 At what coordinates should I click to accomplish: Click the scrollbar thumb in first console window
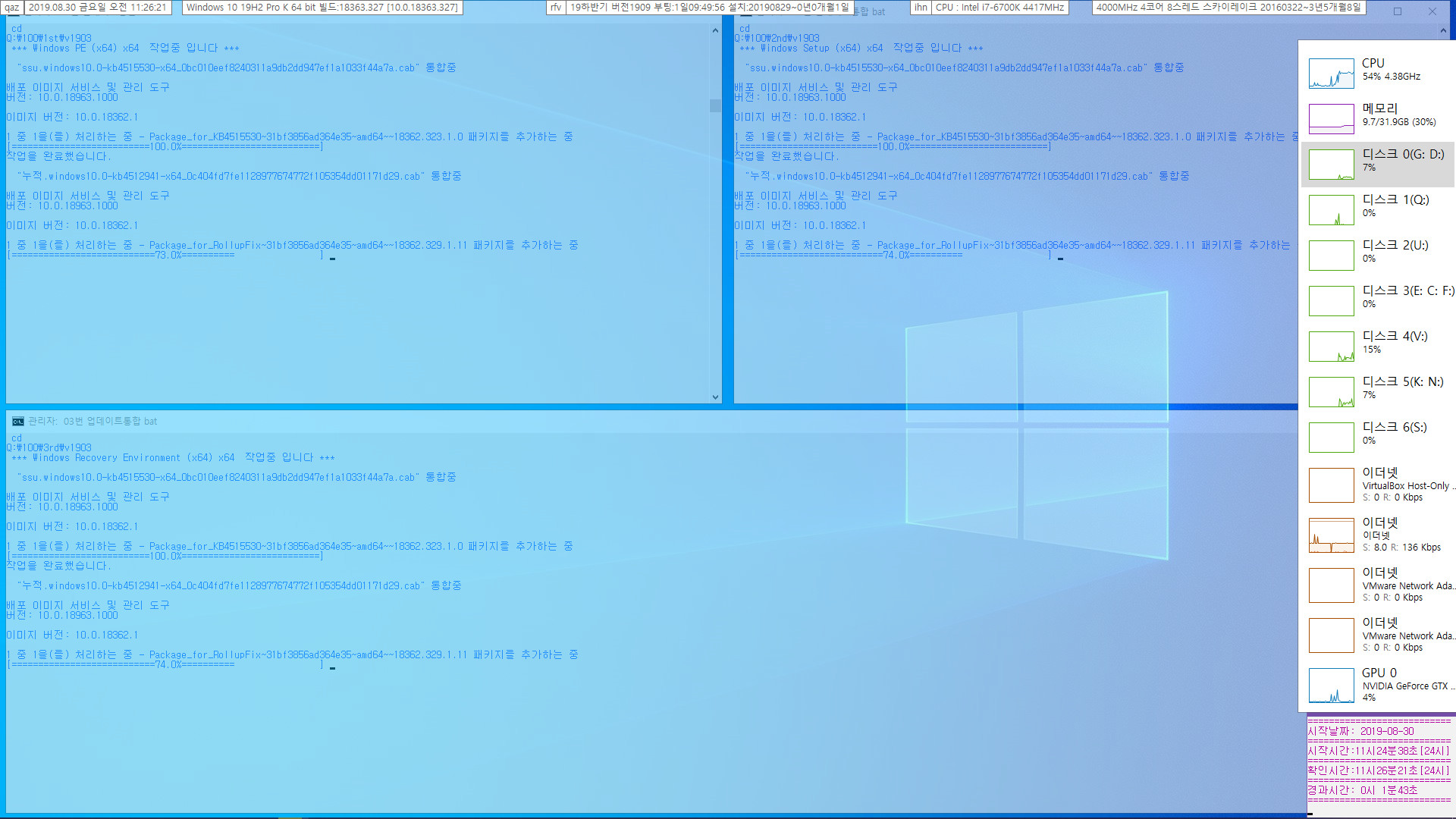715,105
